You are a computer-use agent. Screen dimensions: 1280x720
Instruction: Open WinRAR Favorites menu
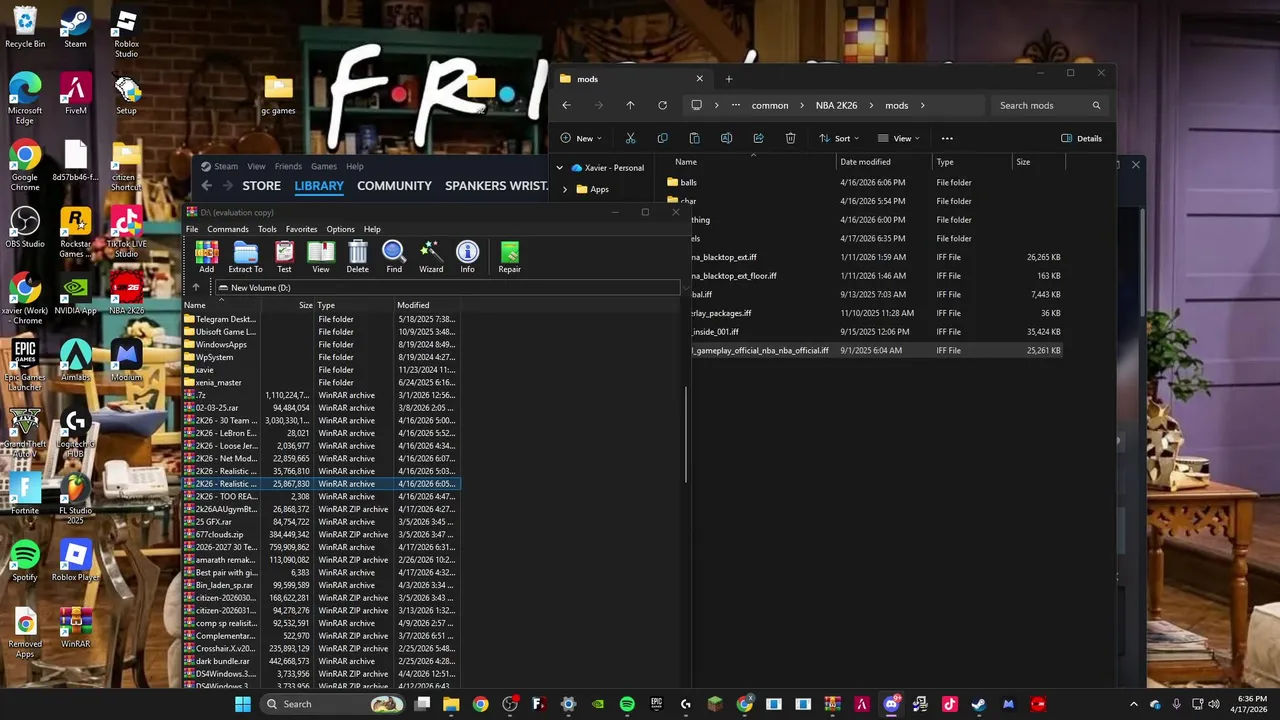pos(301,229)
